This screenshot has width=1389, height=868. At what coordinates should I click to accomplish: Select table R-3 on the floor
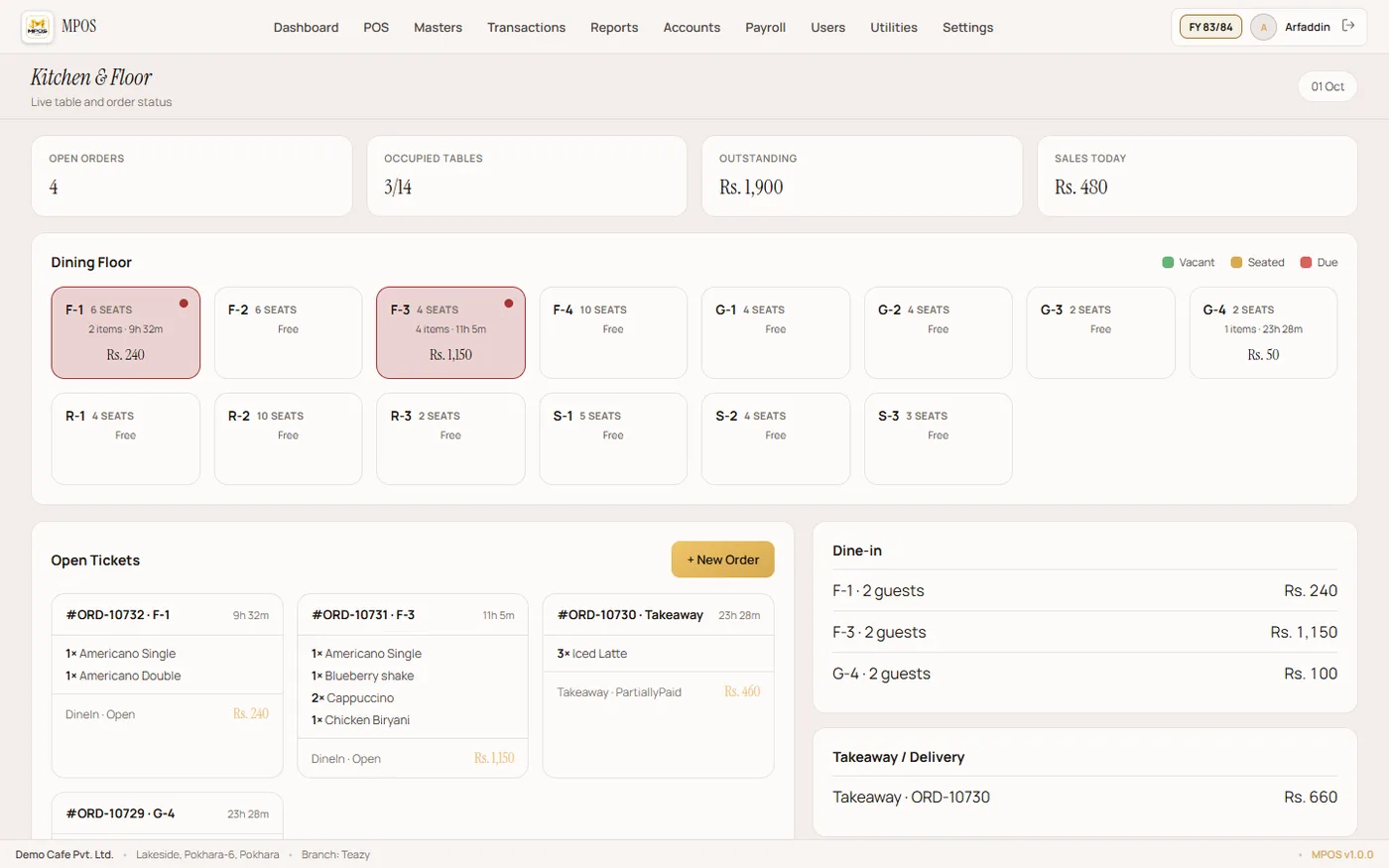tap(450, 438)
